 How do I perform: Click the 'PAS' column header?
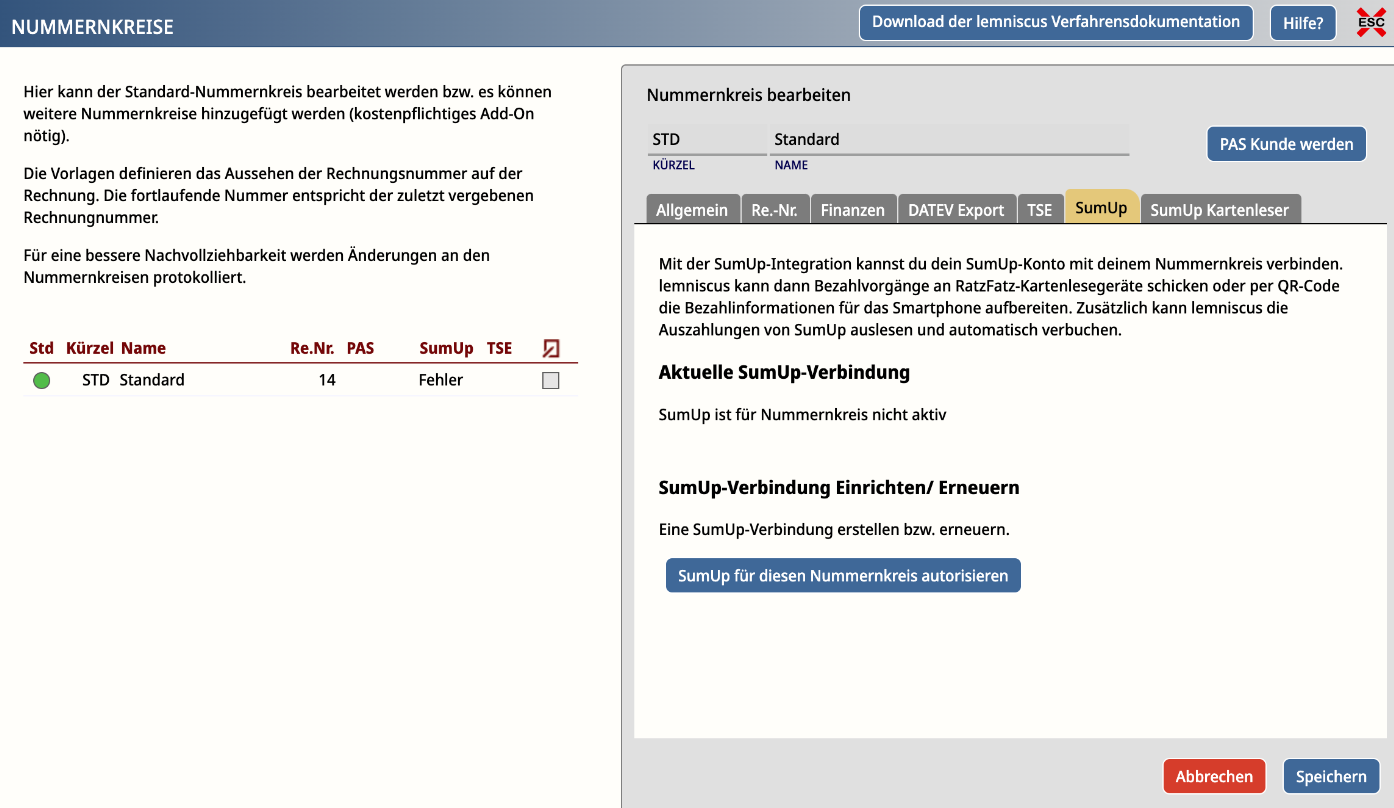(360, 348)
